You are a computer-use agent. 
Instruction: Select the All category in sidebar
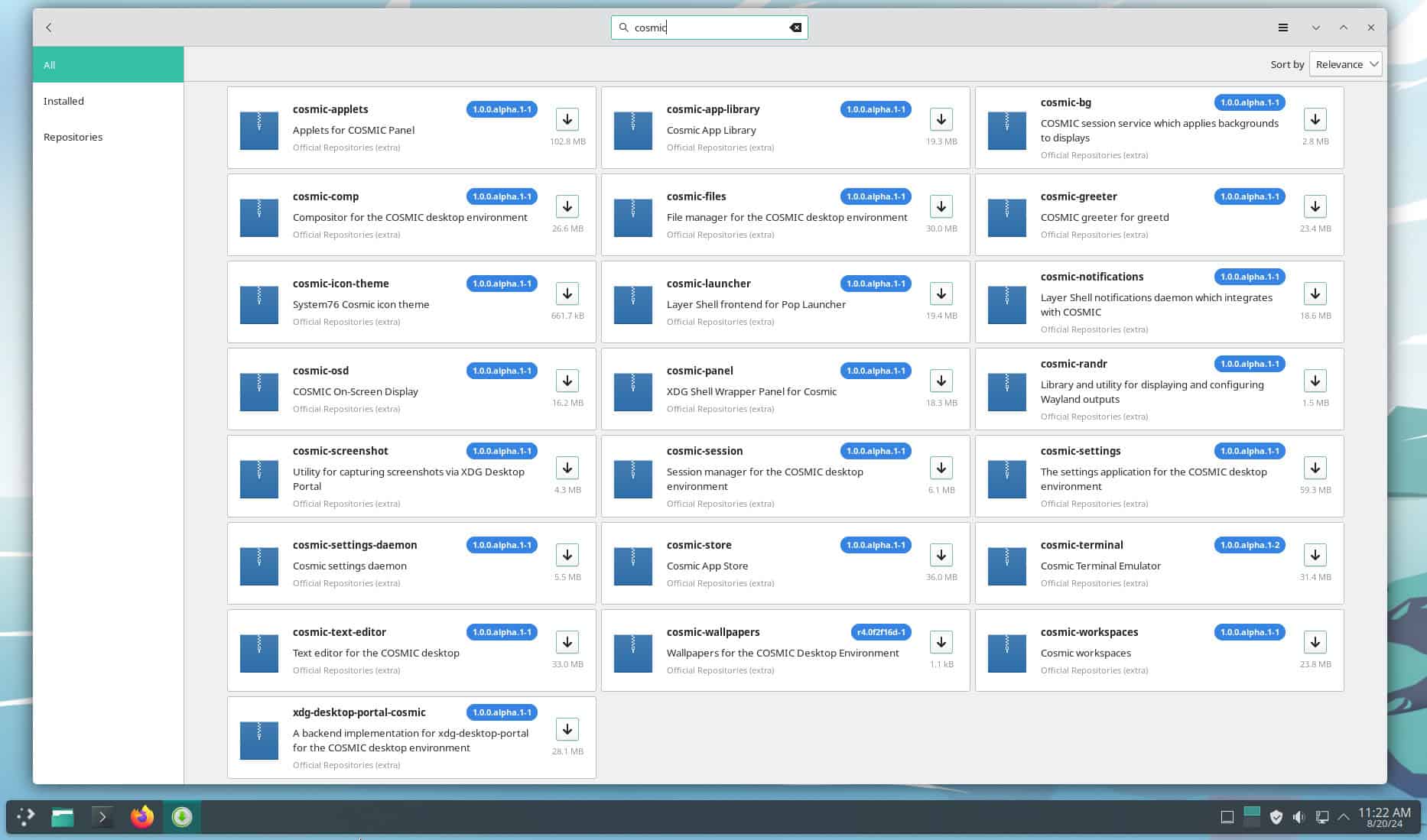(x=108, y=65)
